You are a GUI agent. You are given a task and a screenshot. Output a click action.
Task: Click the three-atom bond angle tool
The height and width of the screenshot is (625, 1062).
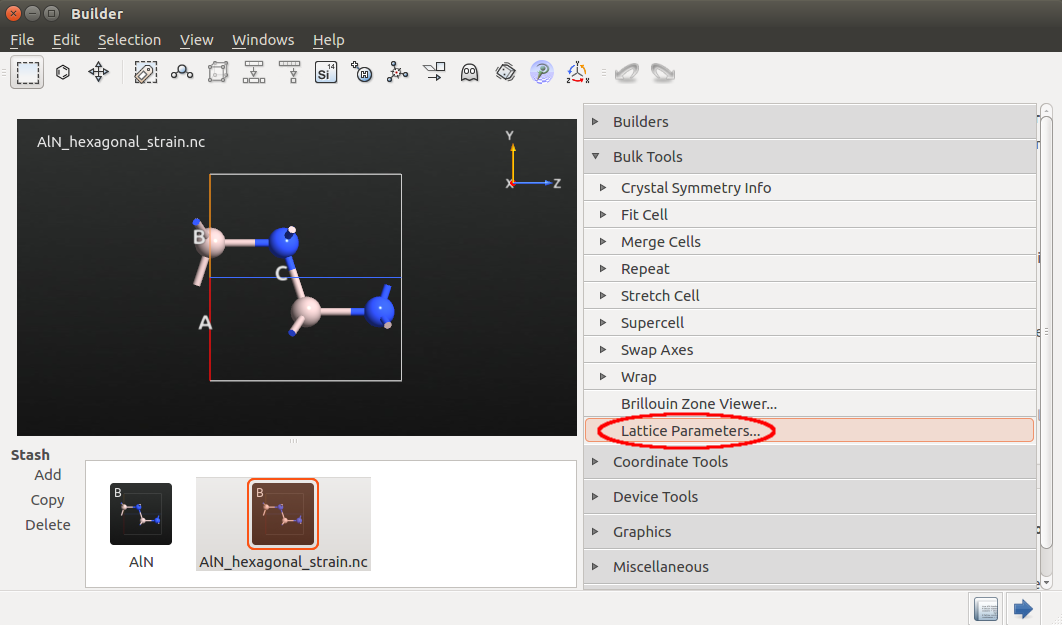tap(182, 72)
